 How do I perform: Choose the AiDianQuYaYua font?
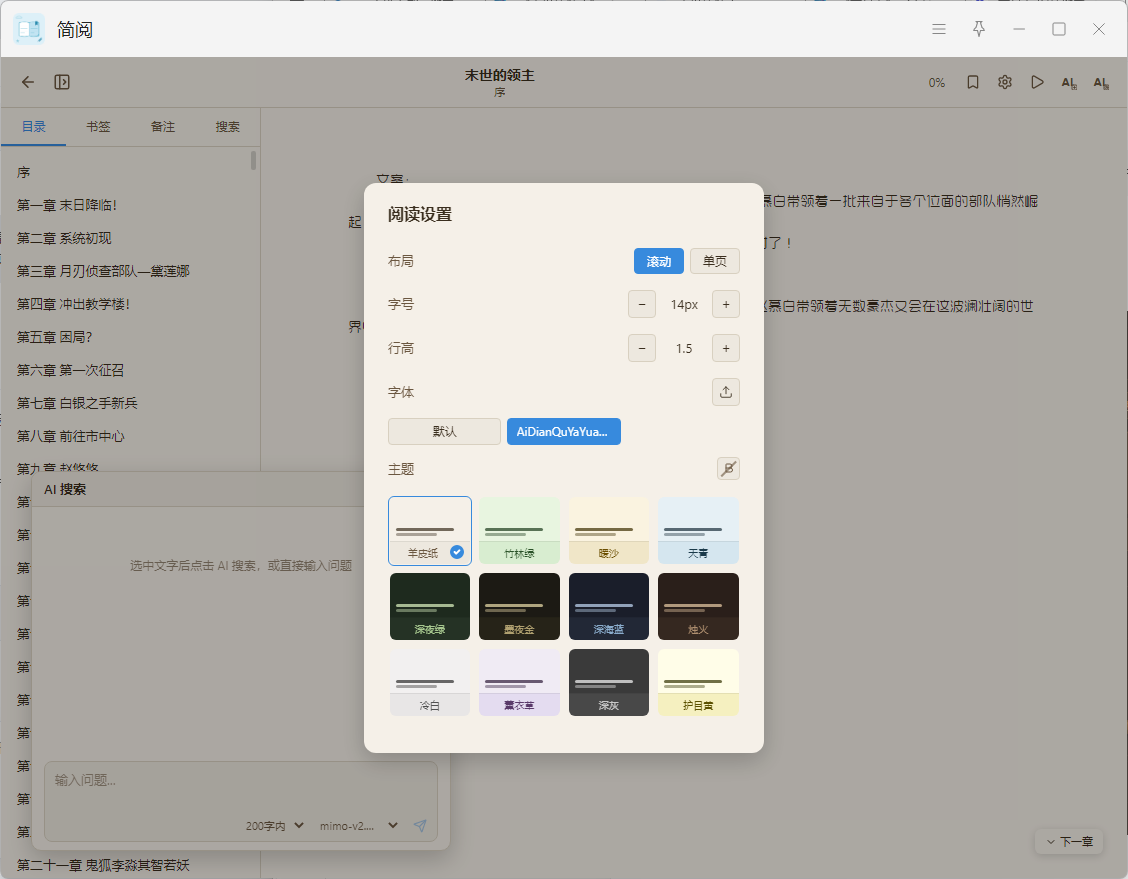(563, 432)
